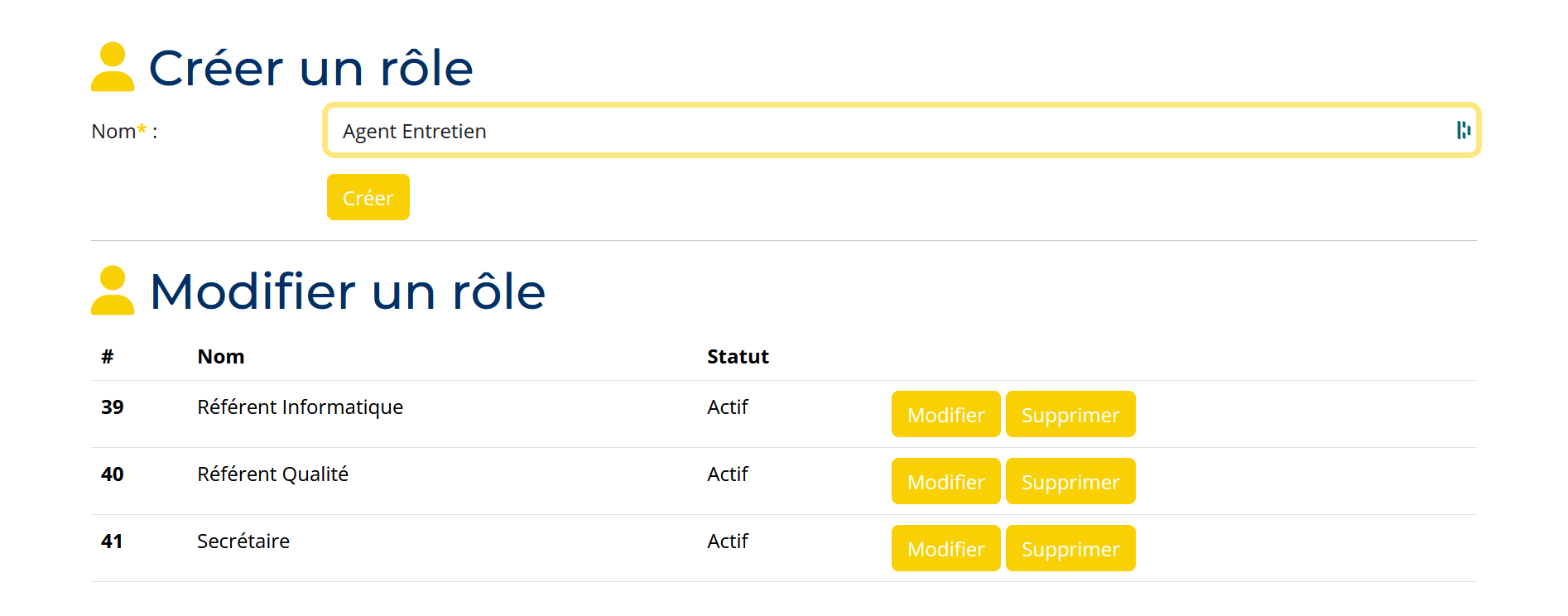
Task: Click row number 39 in the table
Action: [x=113, y=407]
